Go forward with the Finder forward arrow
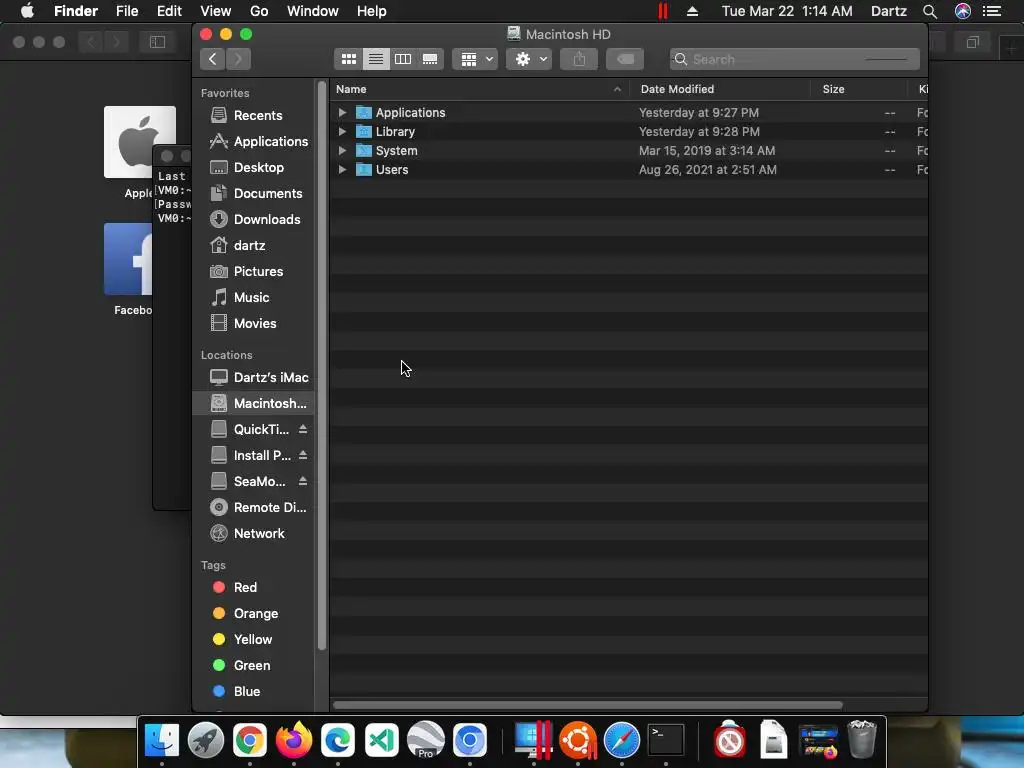The height and width of the screenshot is (768, 1024). (238, 59)
